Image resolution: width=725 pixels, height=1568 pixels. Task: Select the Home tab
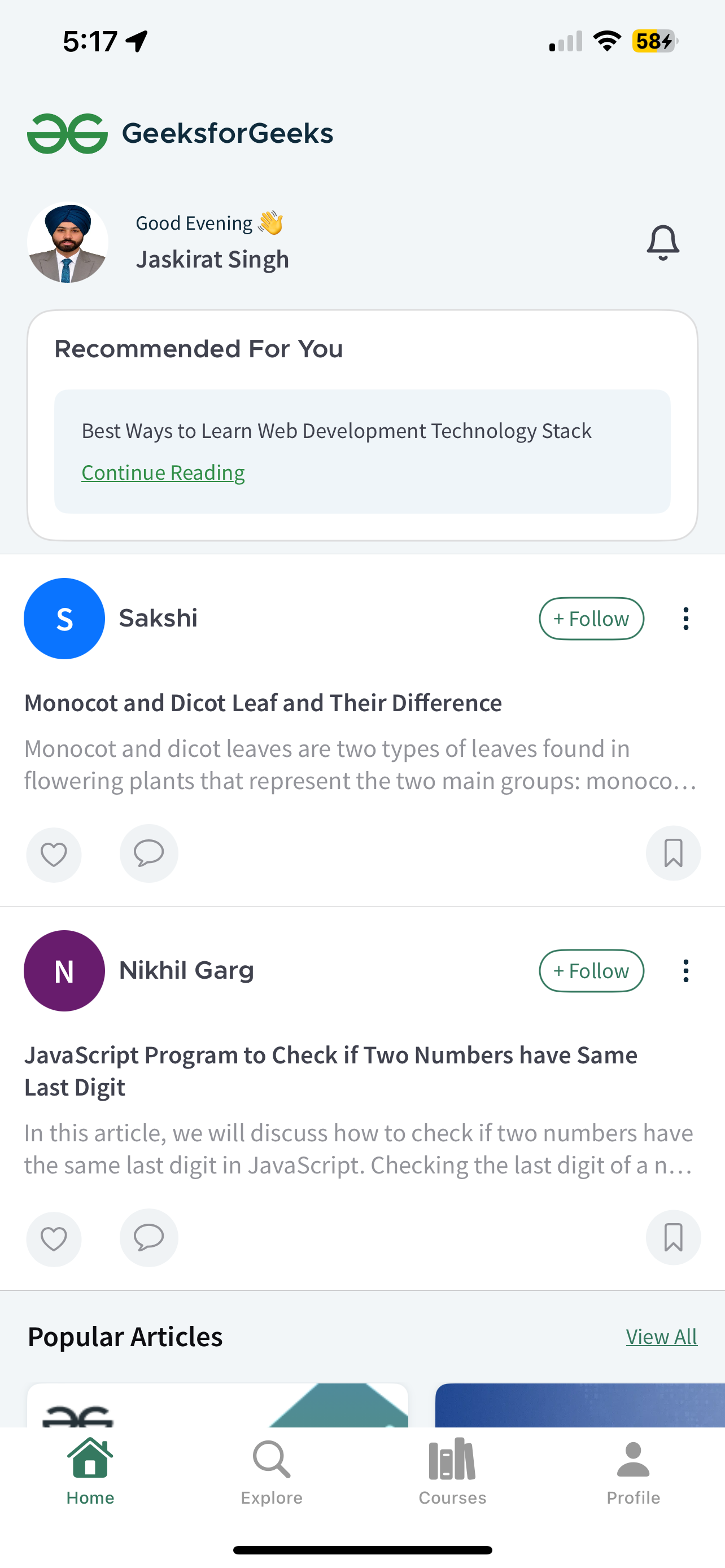click(90, 1472)
